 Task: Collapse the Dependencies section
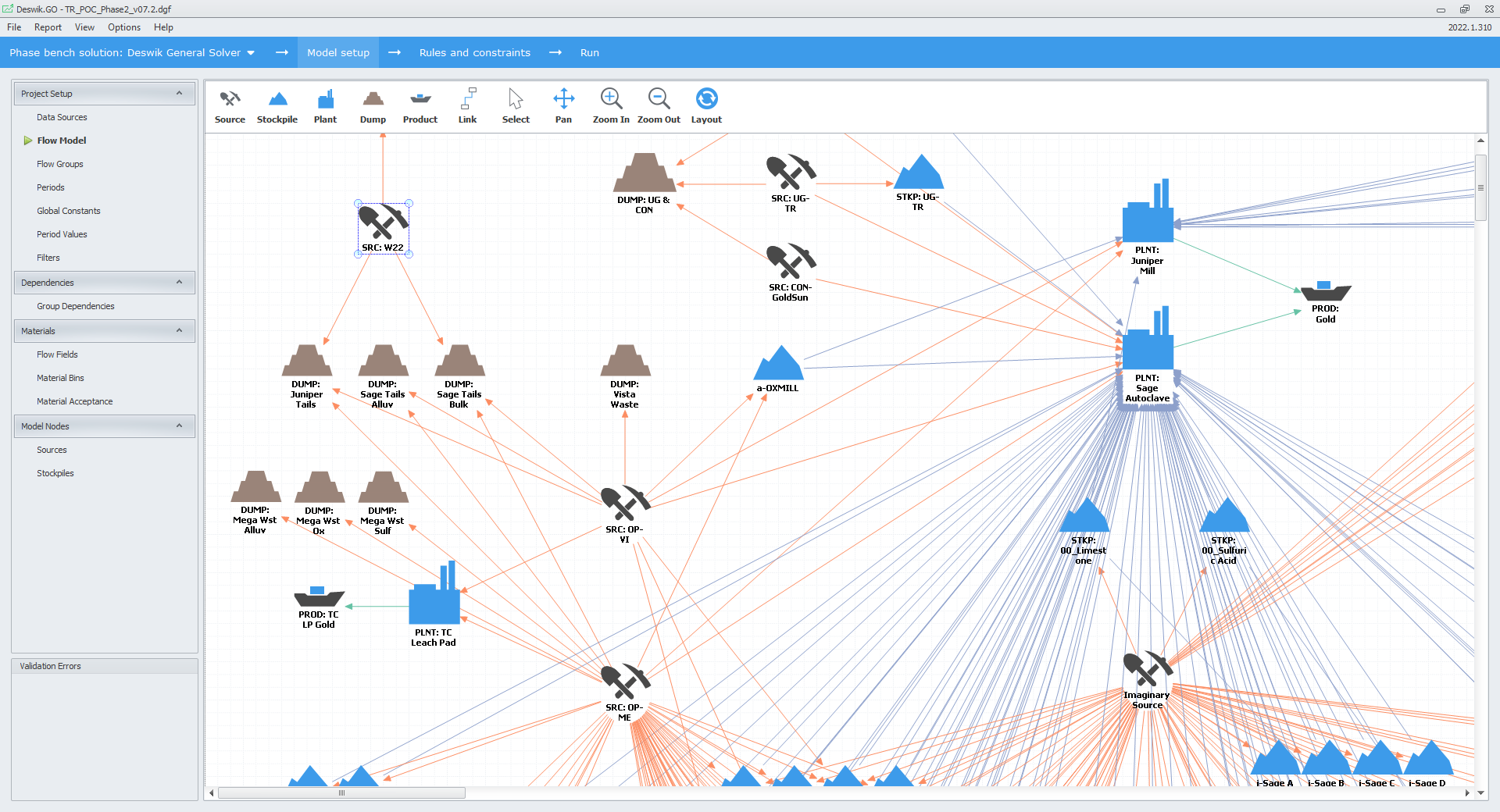click(180, 282)
